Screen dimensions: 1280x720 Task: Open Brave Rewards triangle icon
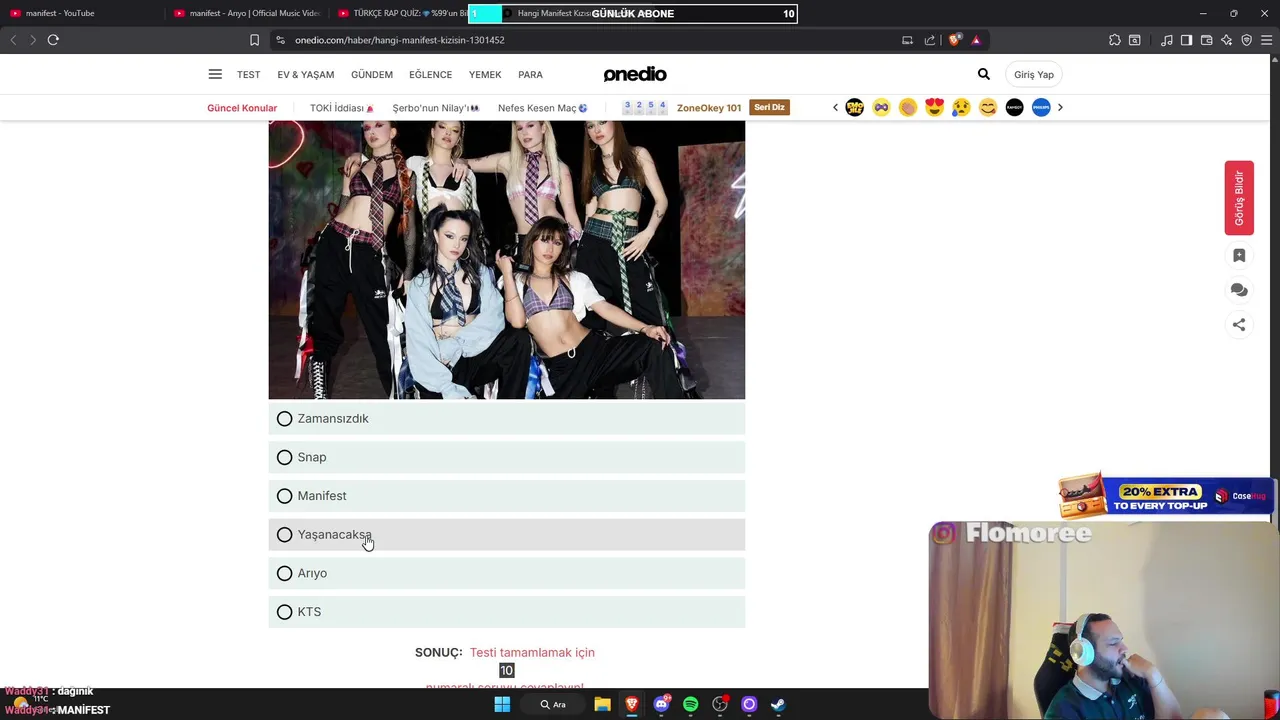click(x=976, y=40)
